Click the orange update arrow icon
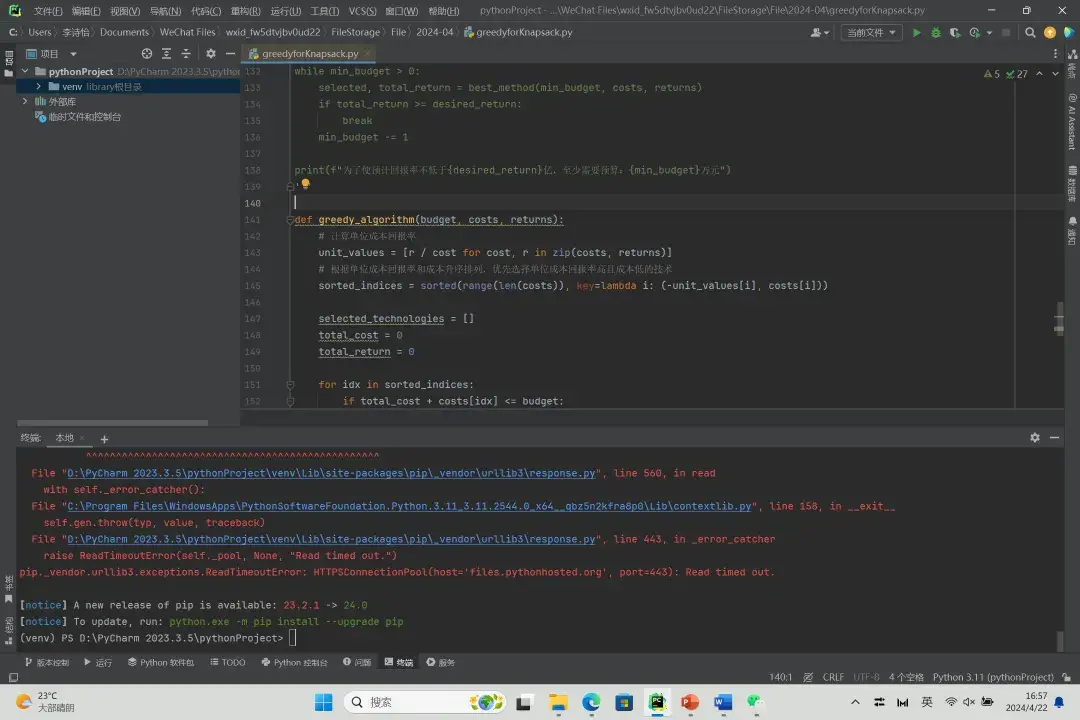 click(1050, 32)
